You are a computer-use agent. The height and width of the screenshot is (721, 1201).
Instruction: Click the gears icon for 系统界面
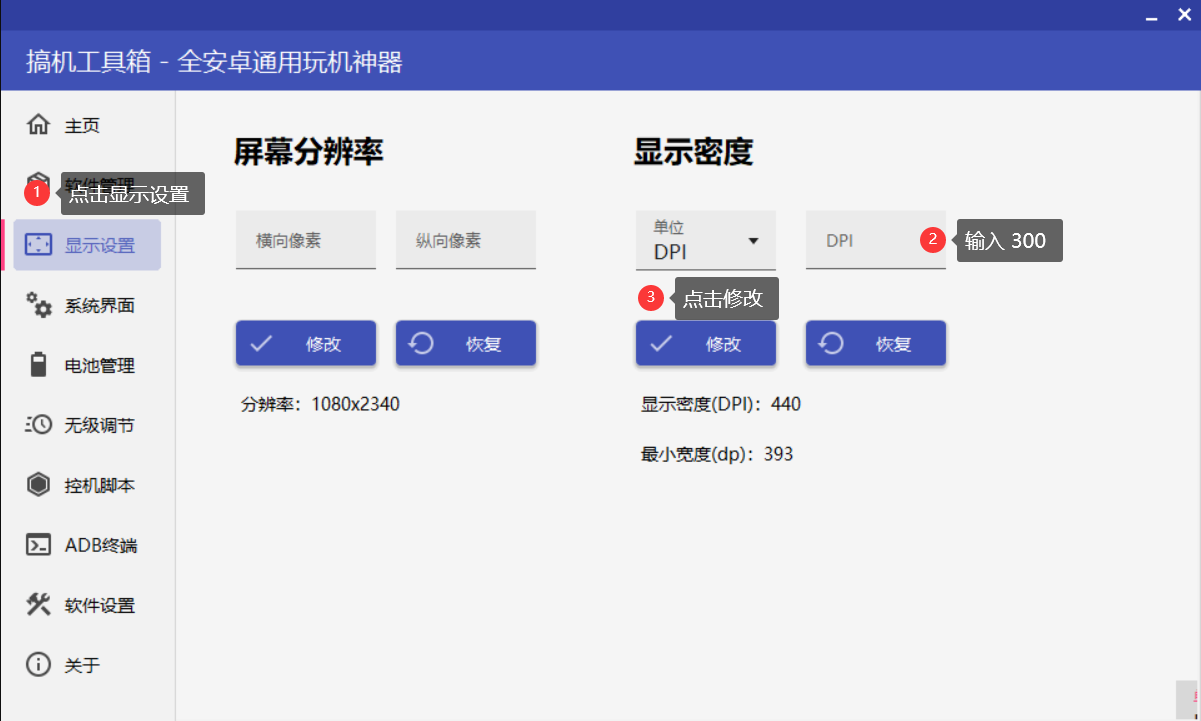(x=39, y=305)
